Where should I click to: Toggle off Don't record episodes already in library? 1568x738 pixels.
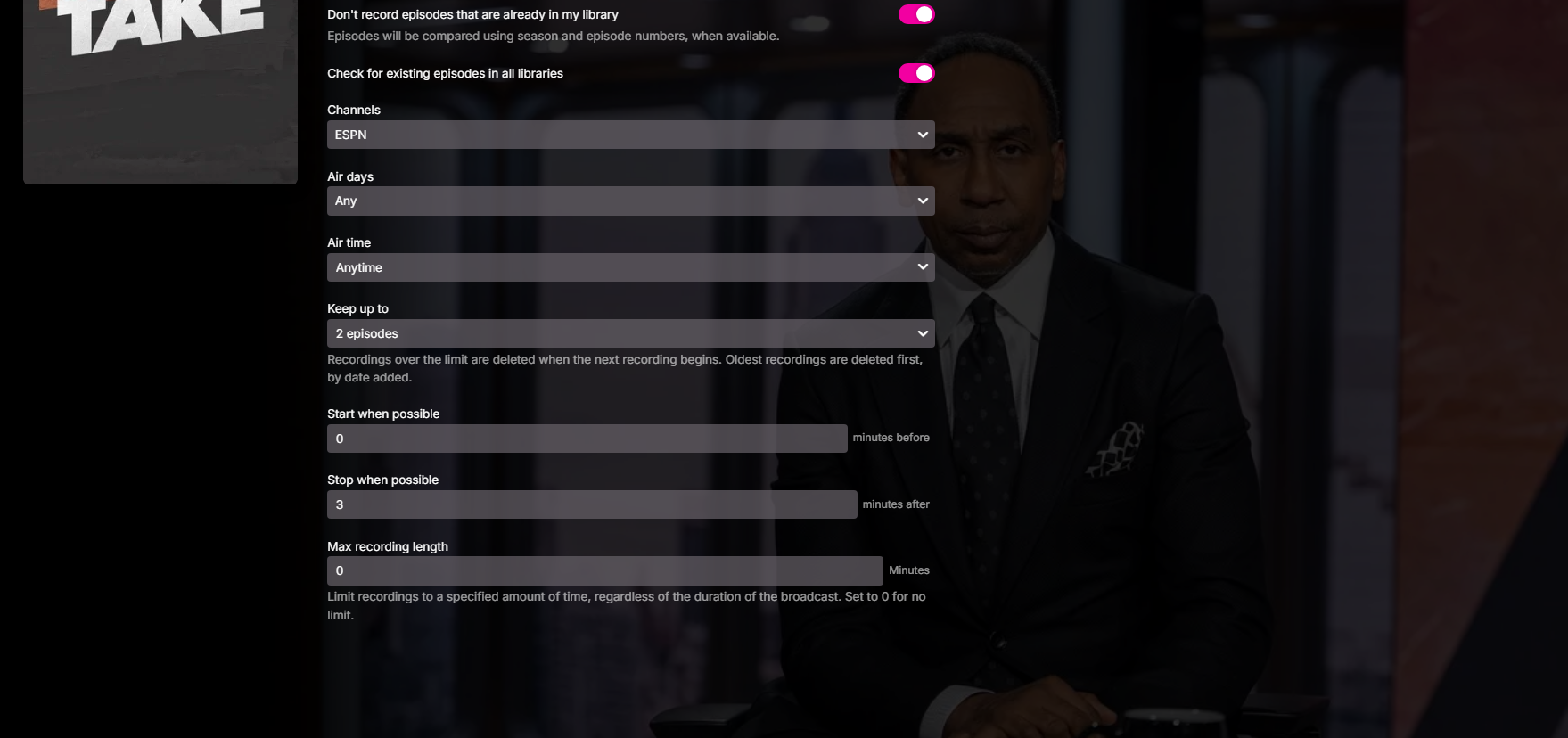pos(916,14)
